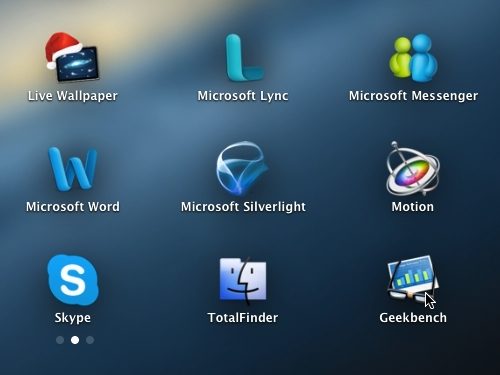Image resolution: width=500 pixels, height=375 pixels.
Task: Open the Geekbench app icon
Action: click(413, 279)
